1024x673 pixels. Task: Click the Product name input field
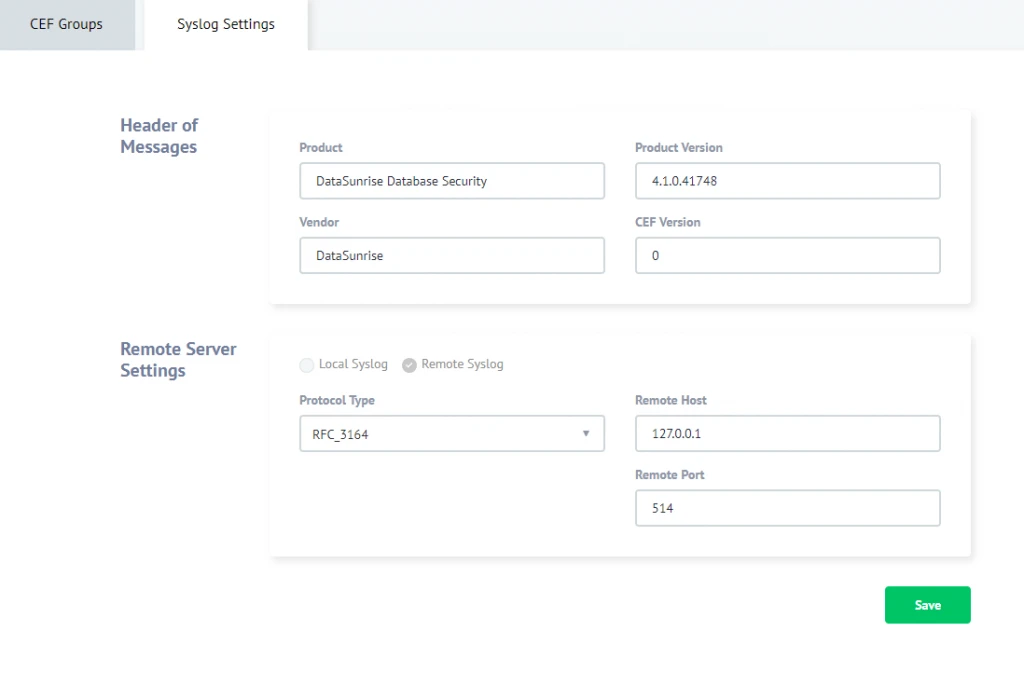click(452, 181)
